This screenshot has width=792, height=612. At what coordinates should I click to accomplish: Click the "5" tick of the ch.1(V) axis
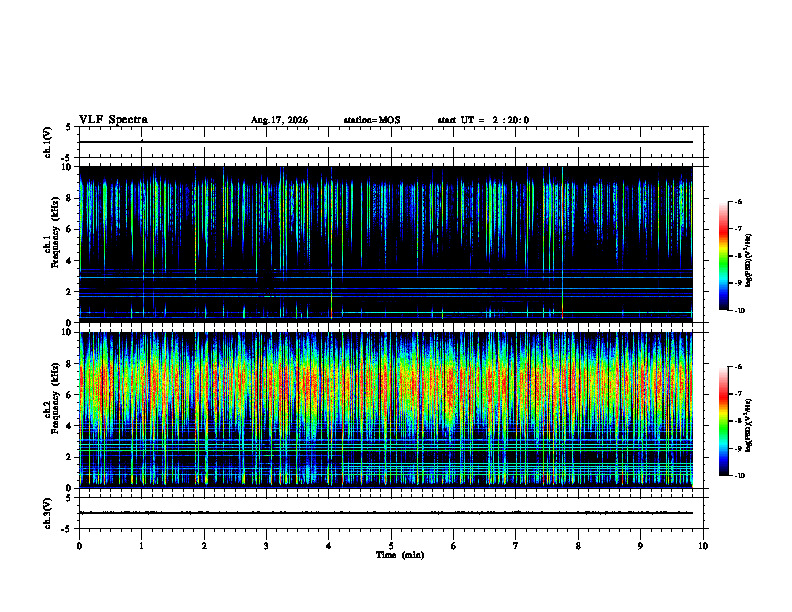70,127
